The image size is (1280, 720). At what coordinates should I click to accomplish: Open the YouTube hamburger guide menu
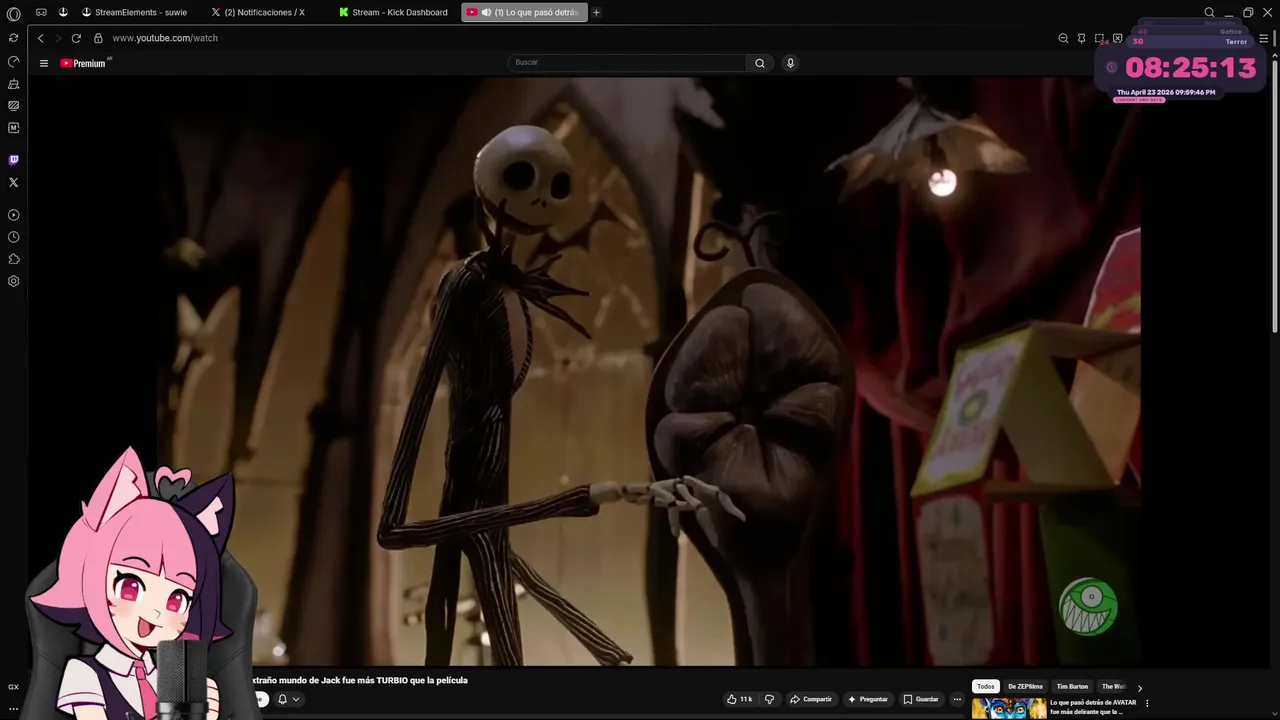(x=43, y=63)
